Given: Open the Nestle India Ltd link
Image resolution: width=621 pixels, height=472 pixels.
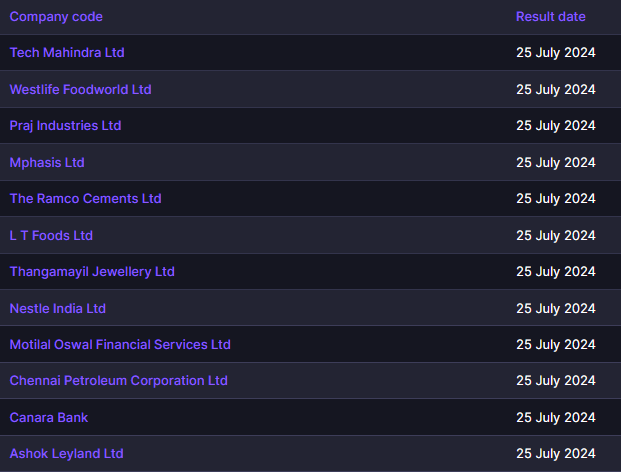Looking at the screenshot, I should click(x=58, y=308).
